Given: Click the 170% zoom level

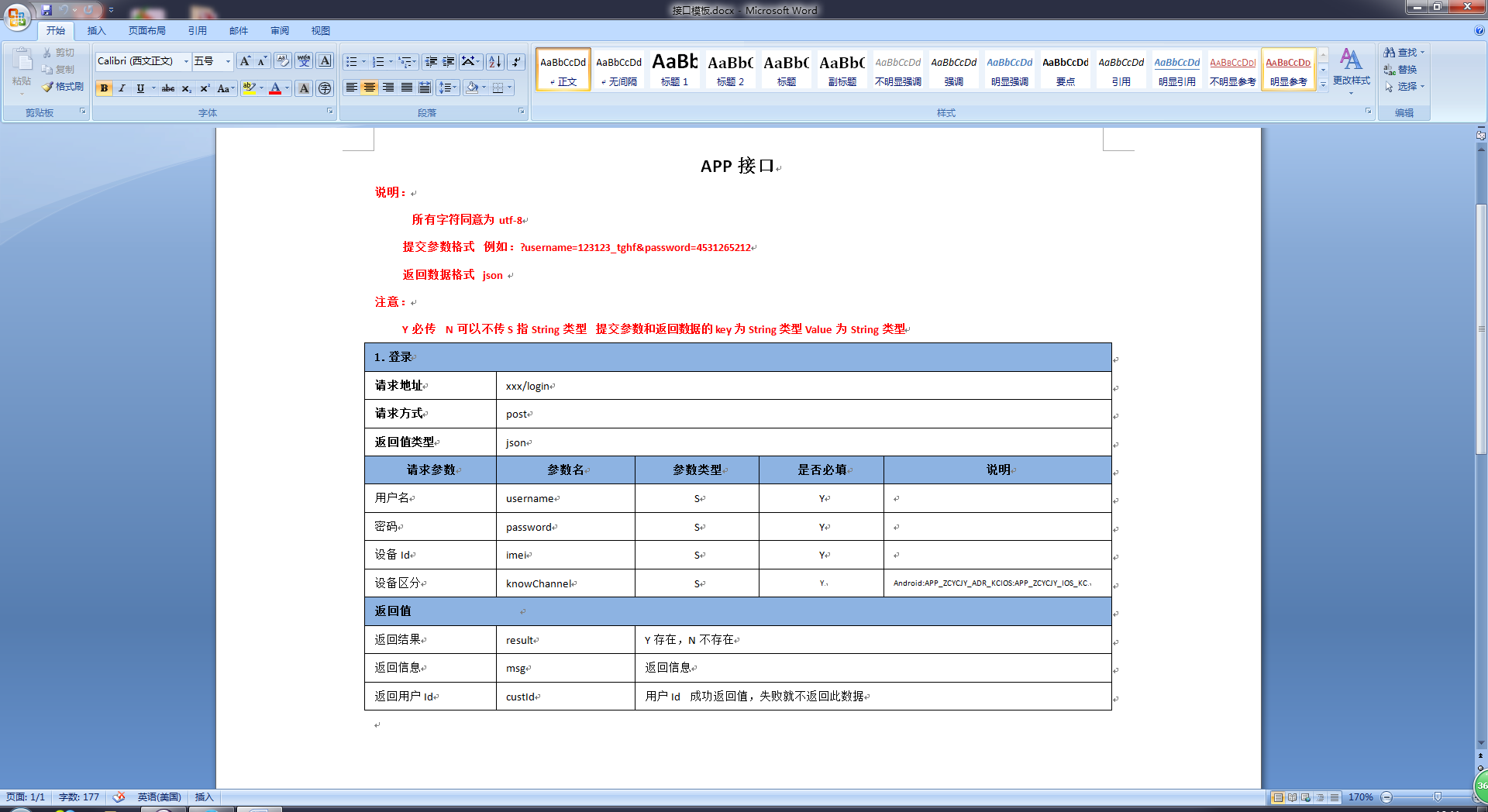Looking at the screenshot, I should pos(1360,797).
